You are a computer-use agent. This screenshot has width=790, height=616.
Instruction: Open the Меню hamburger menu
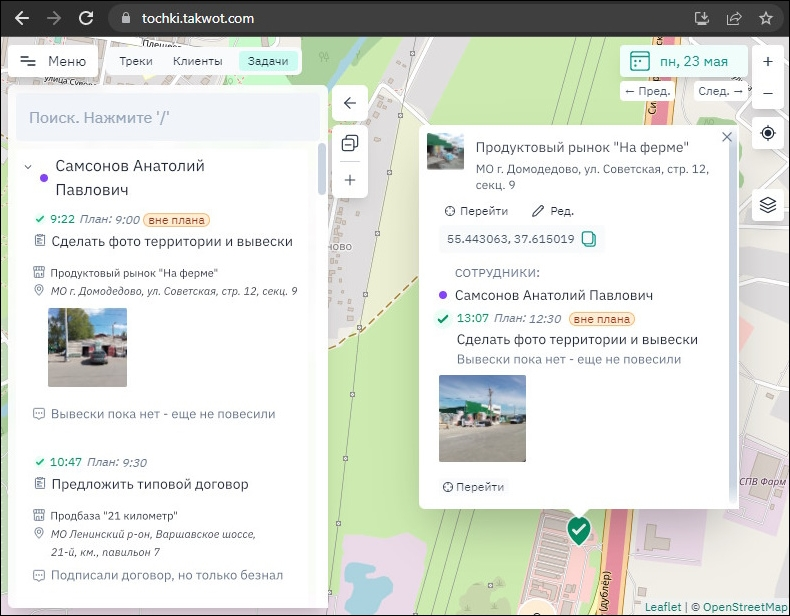52,61
